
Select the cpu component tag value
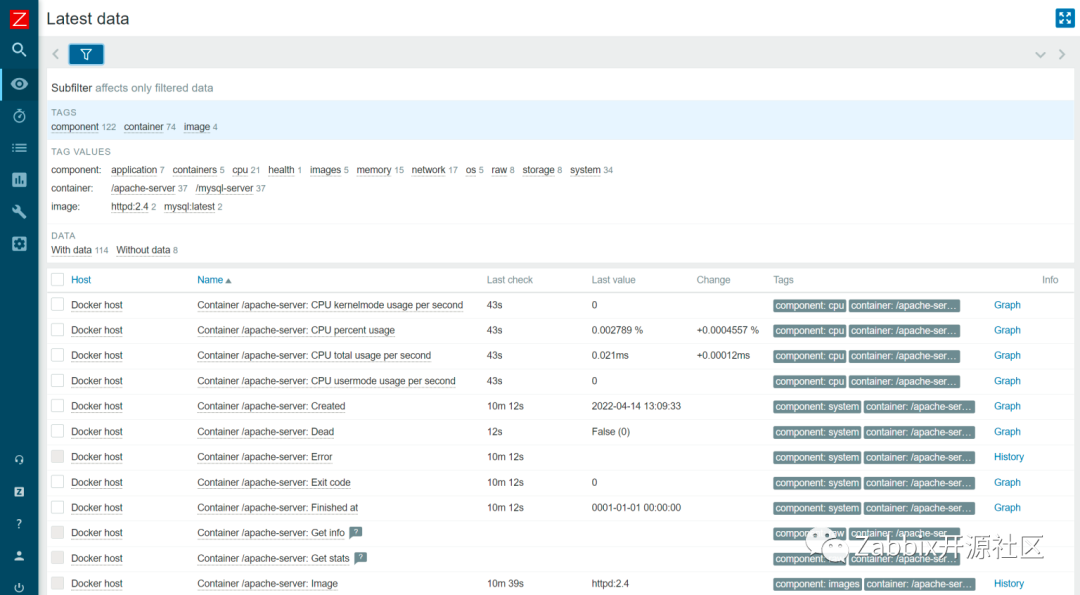(x=240, y=169)
